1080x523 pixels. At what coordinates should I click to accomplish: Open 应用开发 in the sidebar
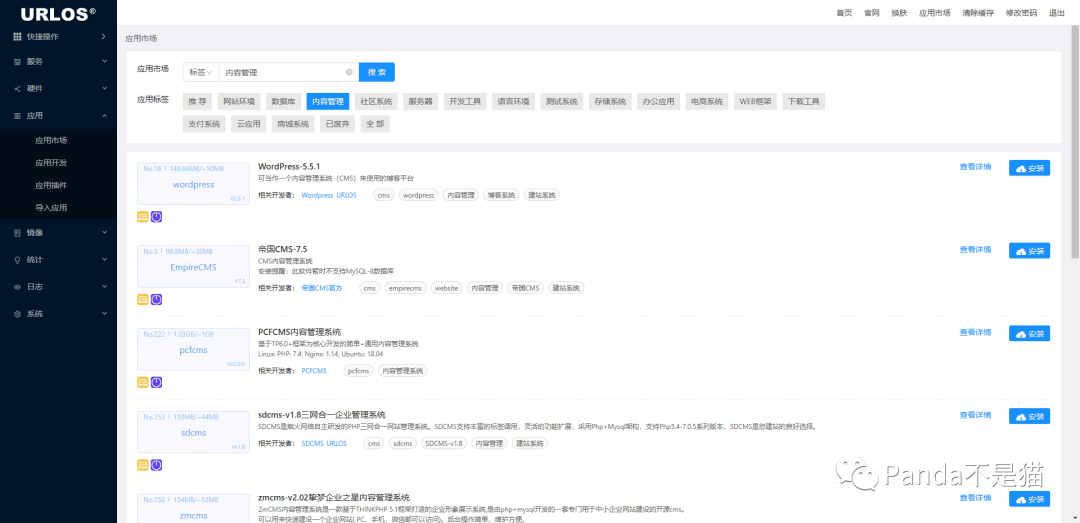click(x=51, y=163)
